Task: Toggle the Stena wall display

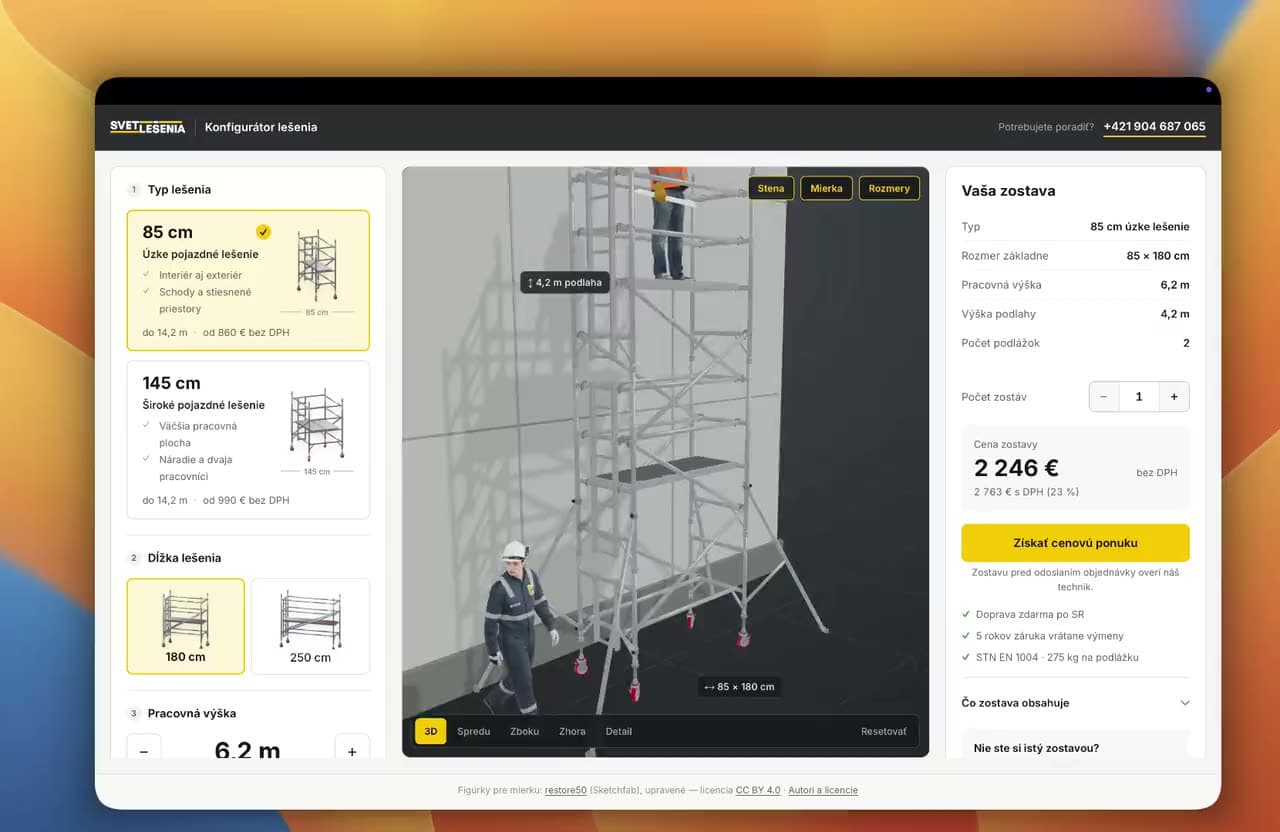Action: pyautogui.click(x=771, y=188)
